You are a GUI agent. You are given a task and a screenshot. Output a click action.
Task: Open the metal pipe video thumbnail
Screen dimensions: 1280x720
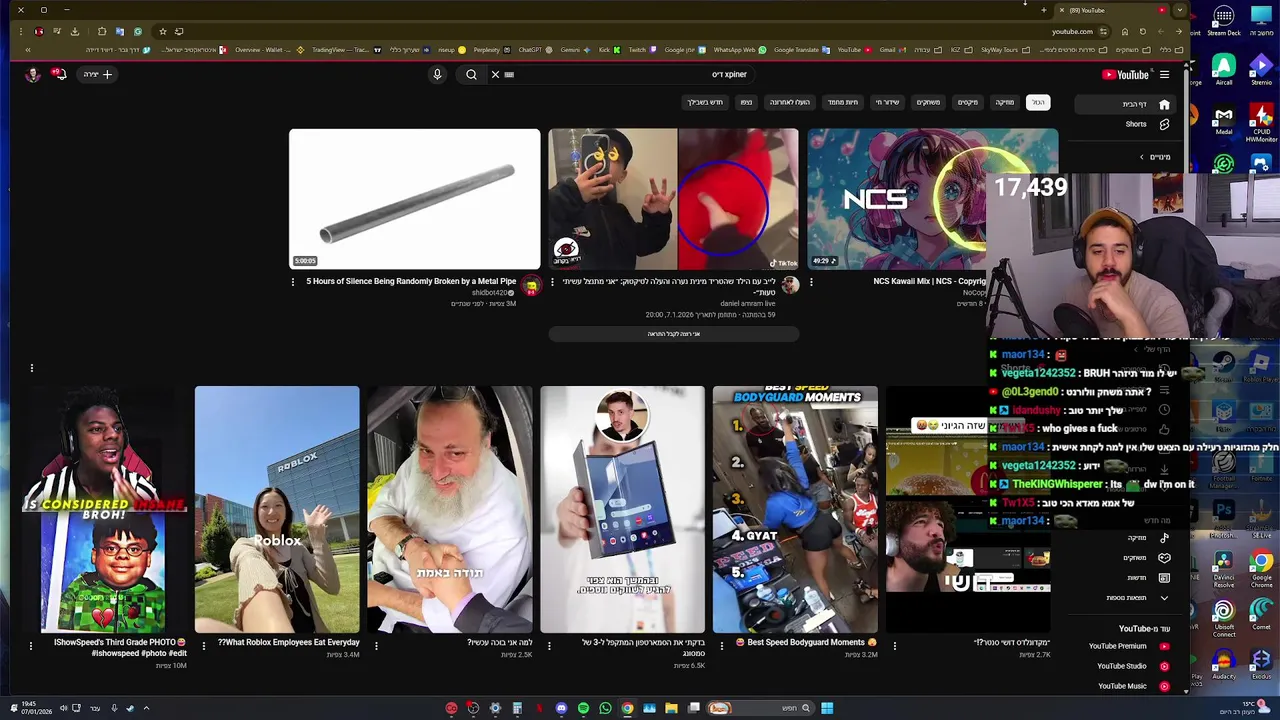414,199
